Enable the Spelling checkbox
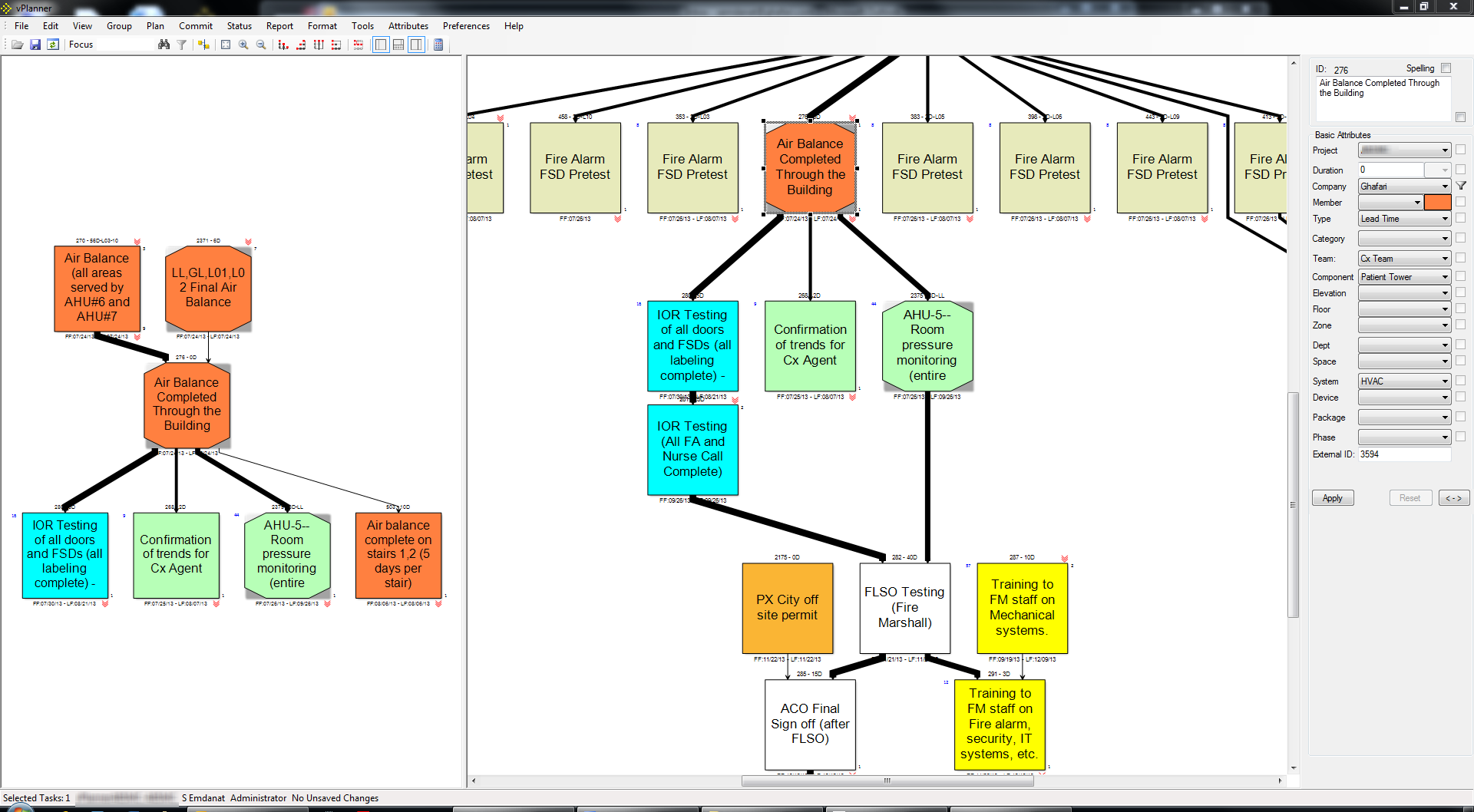This screenshot has height=812, width=1474. [x=1446, y=68]
